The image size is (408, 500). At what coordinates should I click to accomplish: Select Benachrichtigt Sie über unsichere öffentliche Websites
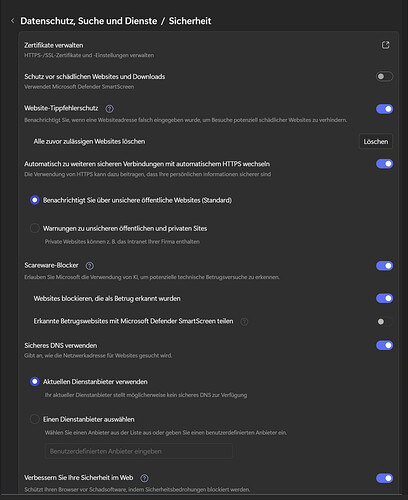click(x=35, y=200)
